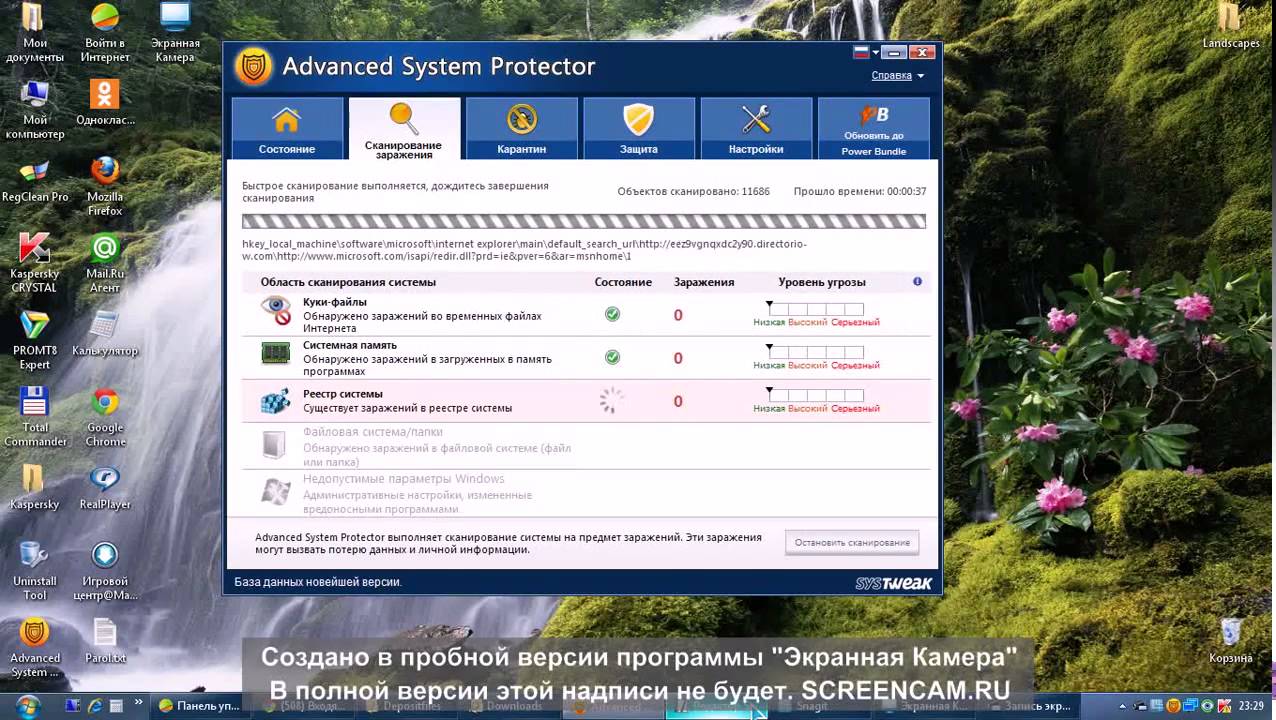
Task: Click the threat level info icon
Action: [917, 282]
